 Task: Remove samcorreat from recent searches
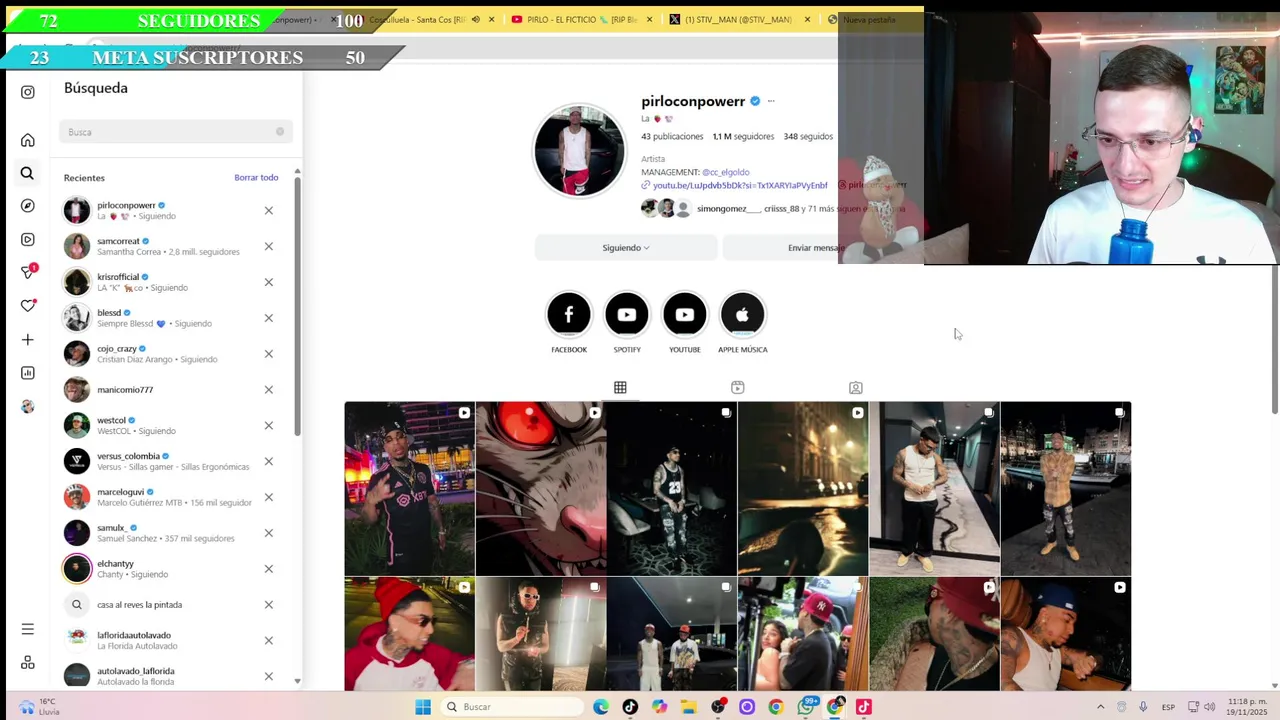coord(269,246)
